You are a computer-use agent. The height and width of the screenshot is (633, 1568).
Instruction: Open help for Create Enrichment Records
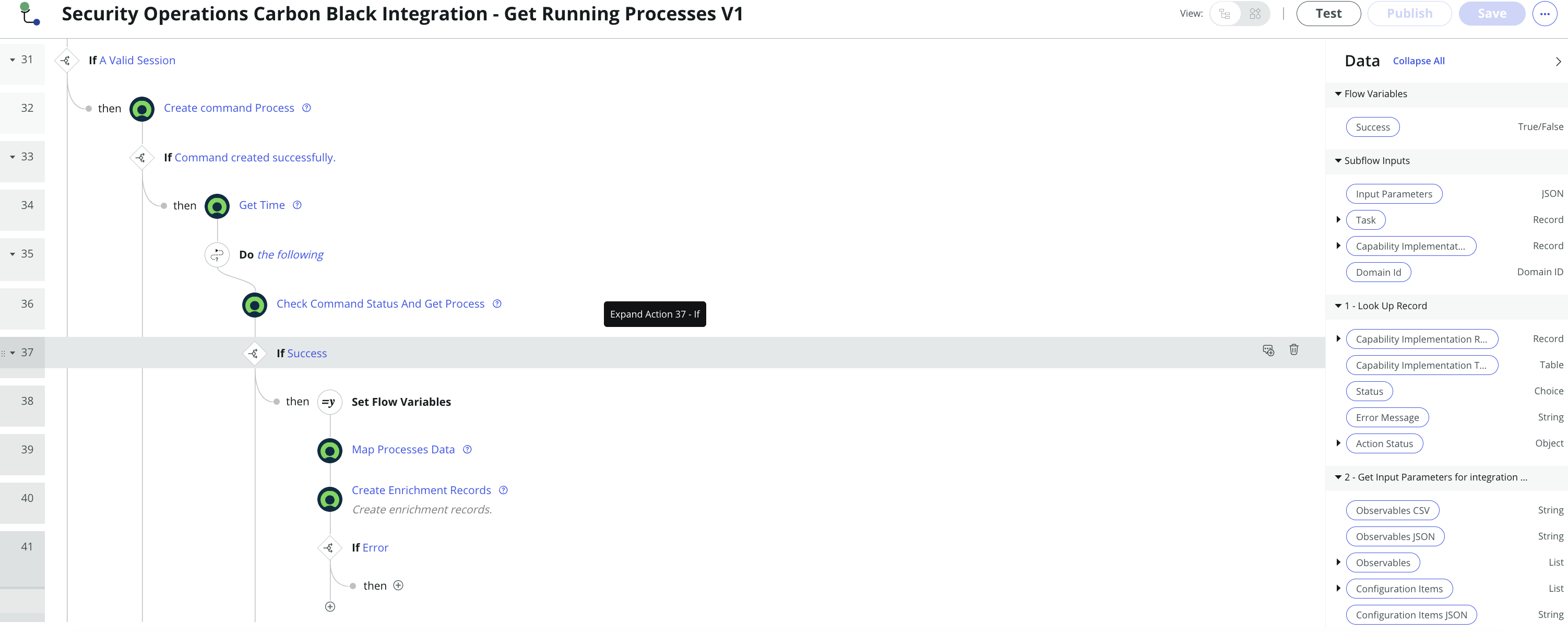point(503,490)
